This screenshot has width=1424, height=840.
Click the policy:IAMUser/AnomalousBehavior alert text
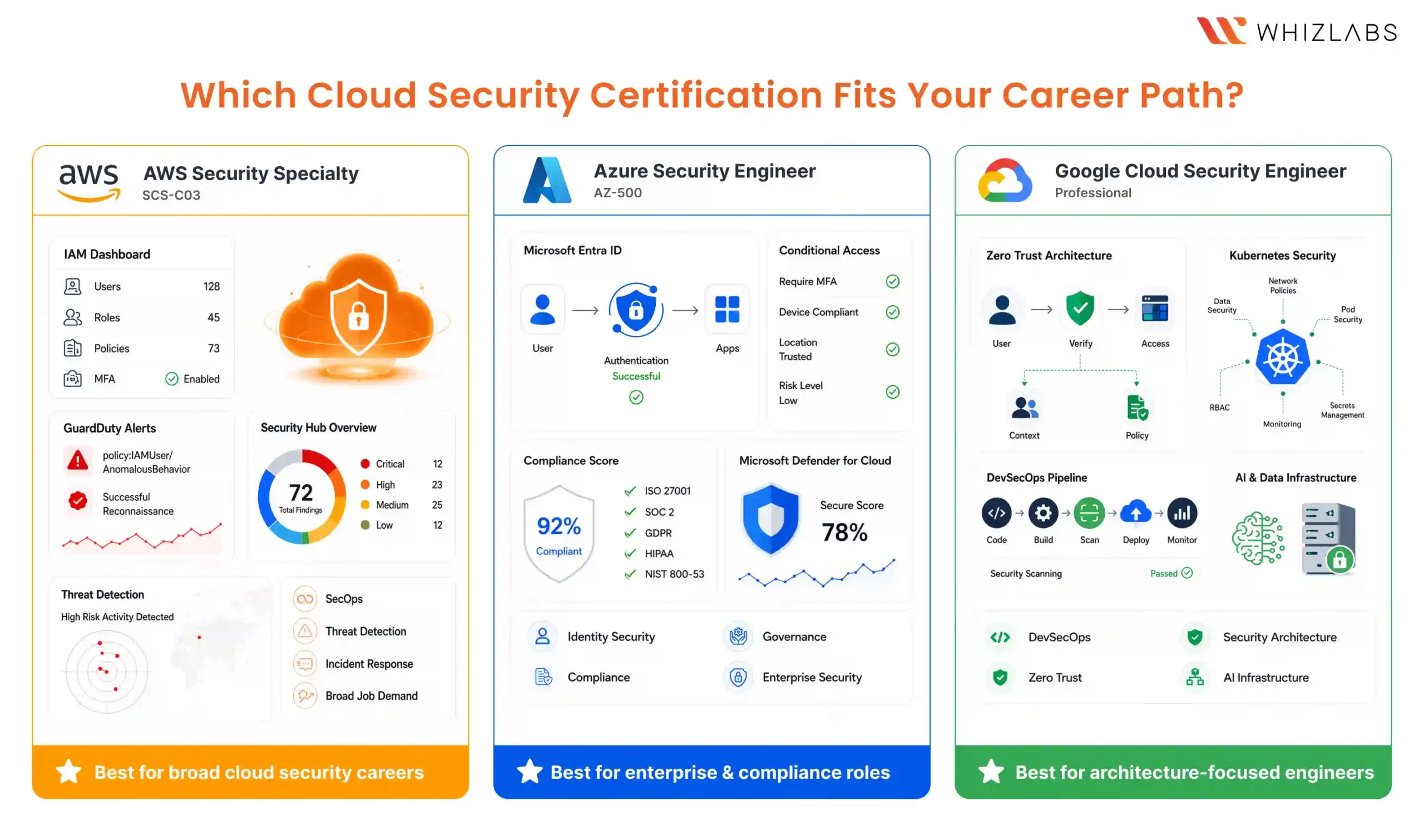tap(146, 462)
